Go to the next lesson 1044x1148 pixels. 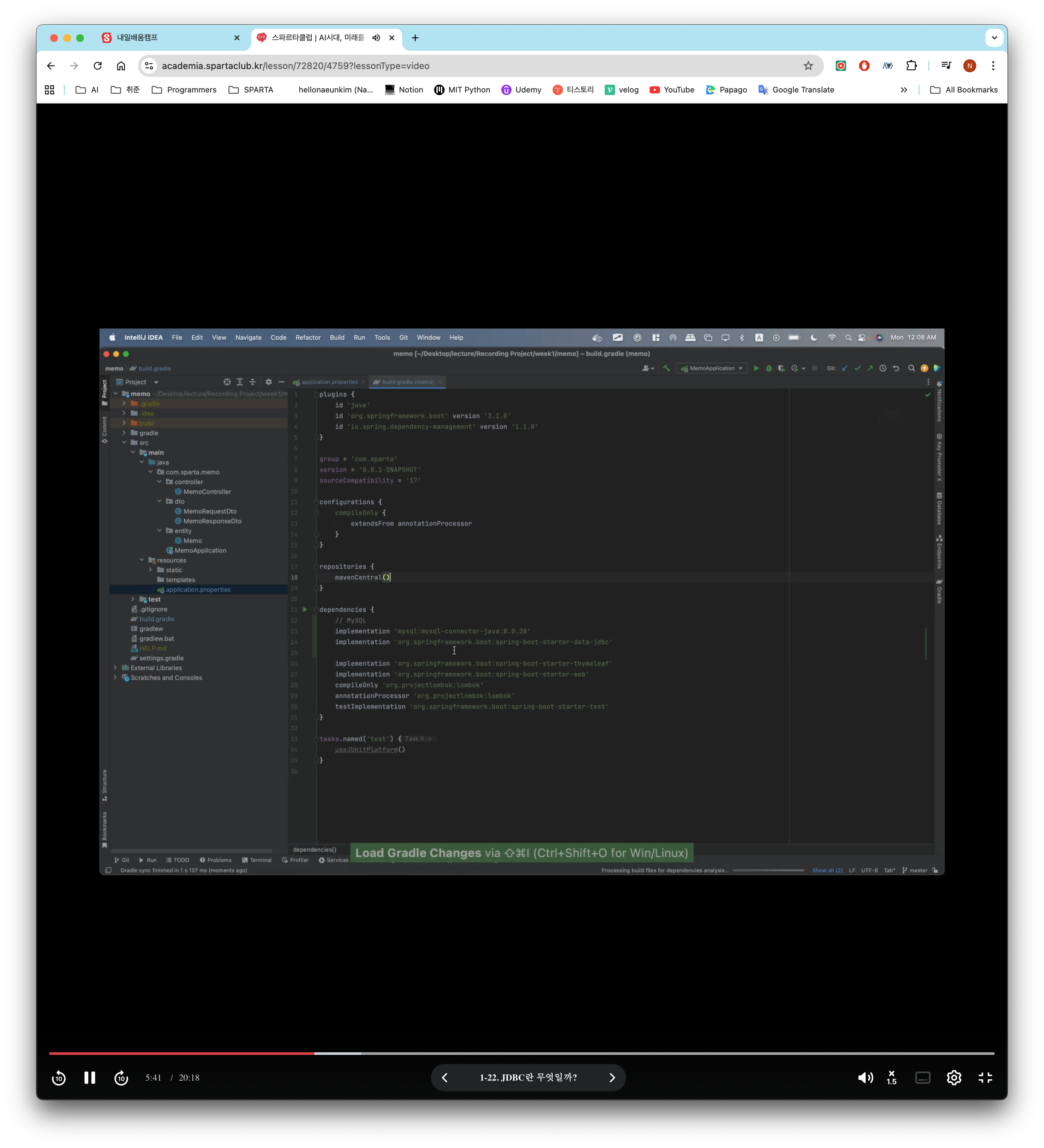pos(612,1077)
